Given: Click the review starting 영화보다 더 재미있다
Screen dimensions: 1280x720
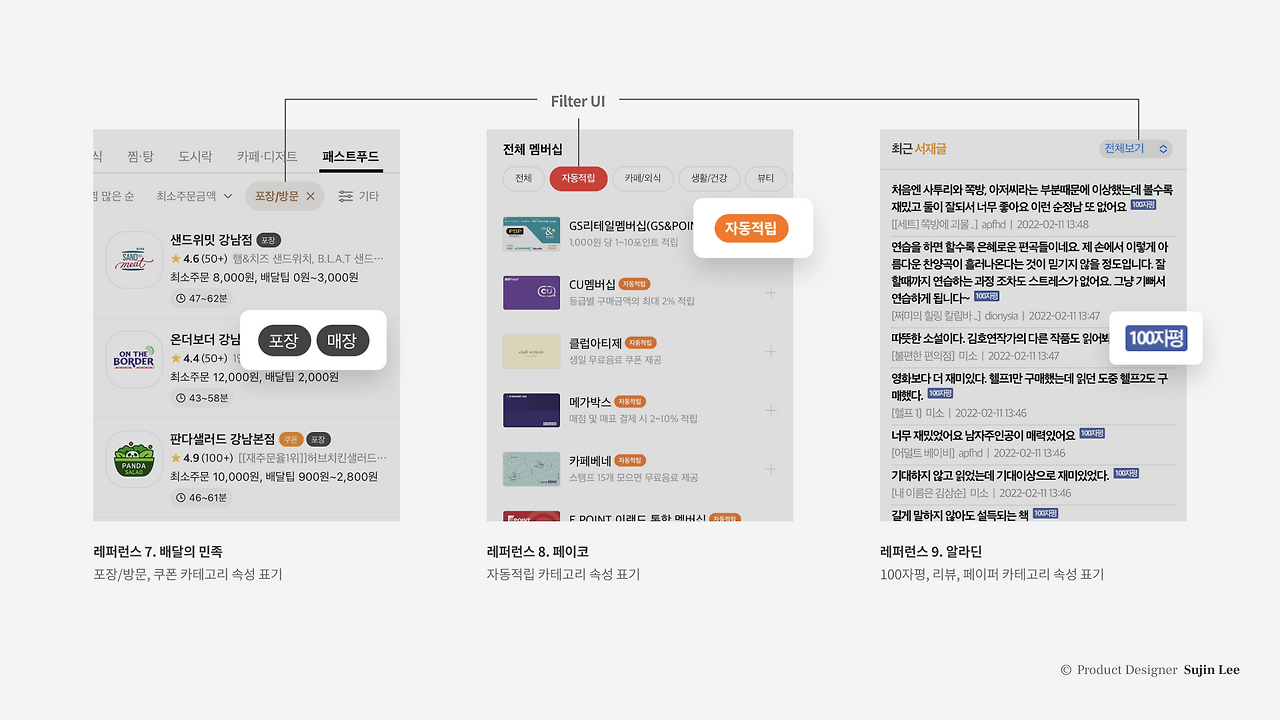Looking at the screenshot, I should tap(1030, 386).
